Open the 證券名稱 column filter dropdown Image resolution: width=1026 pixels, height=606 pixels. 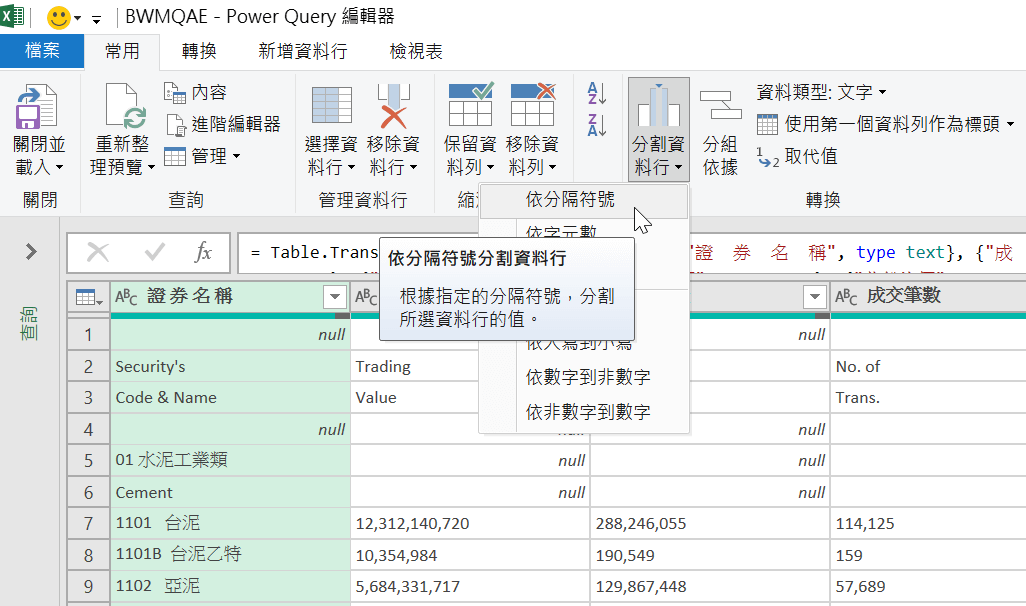[334, 297]
